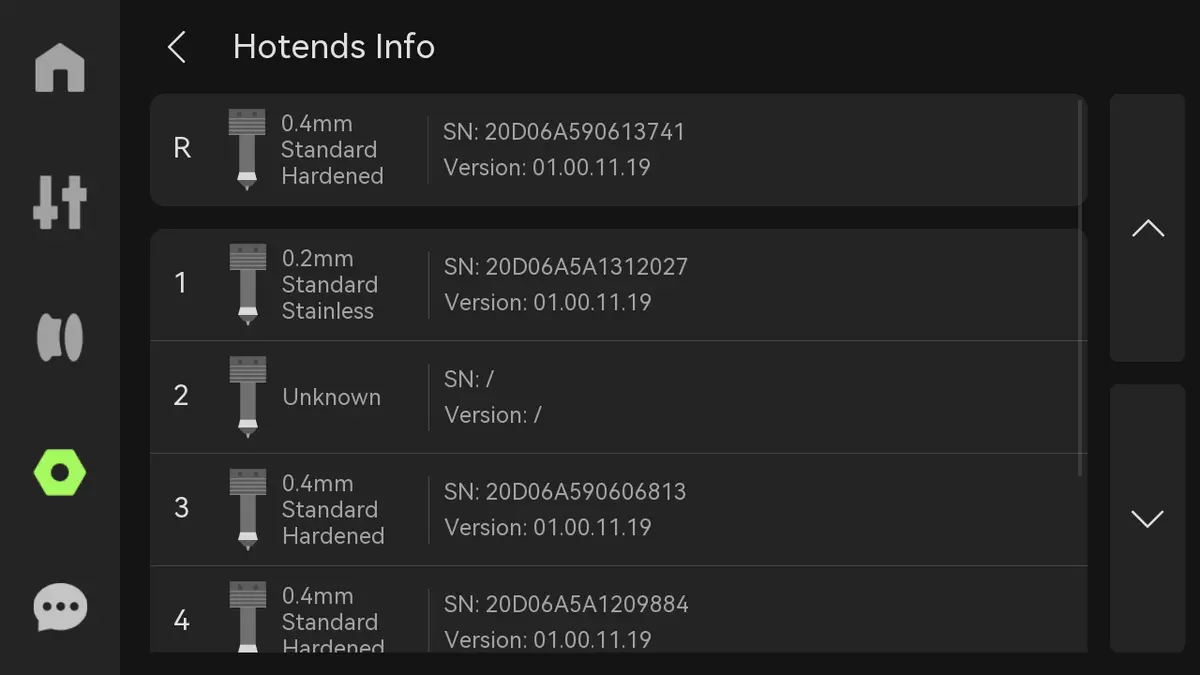Open the chat bubble messages icon
The image size is (1200, 675).
(60, 607)
